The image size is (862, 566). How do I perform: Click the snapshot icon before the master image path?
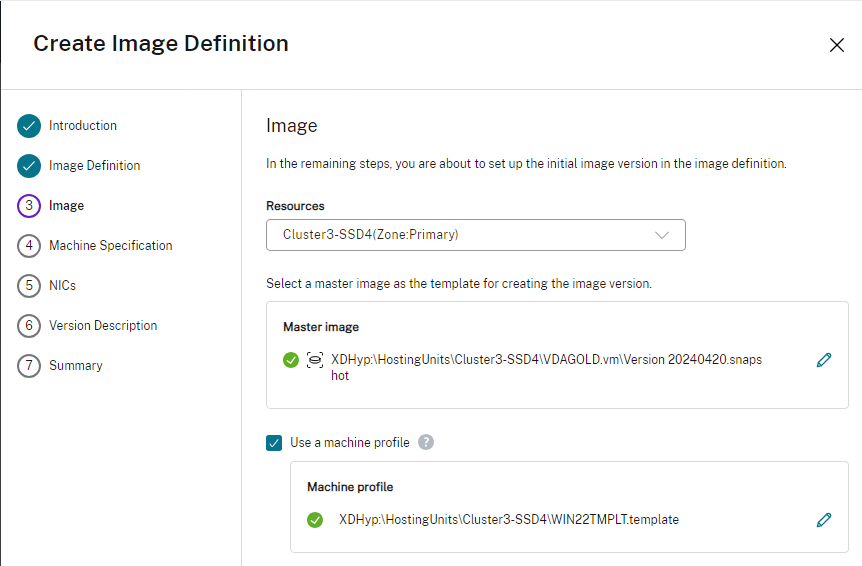pyautogui.click(x=315, y=360)
